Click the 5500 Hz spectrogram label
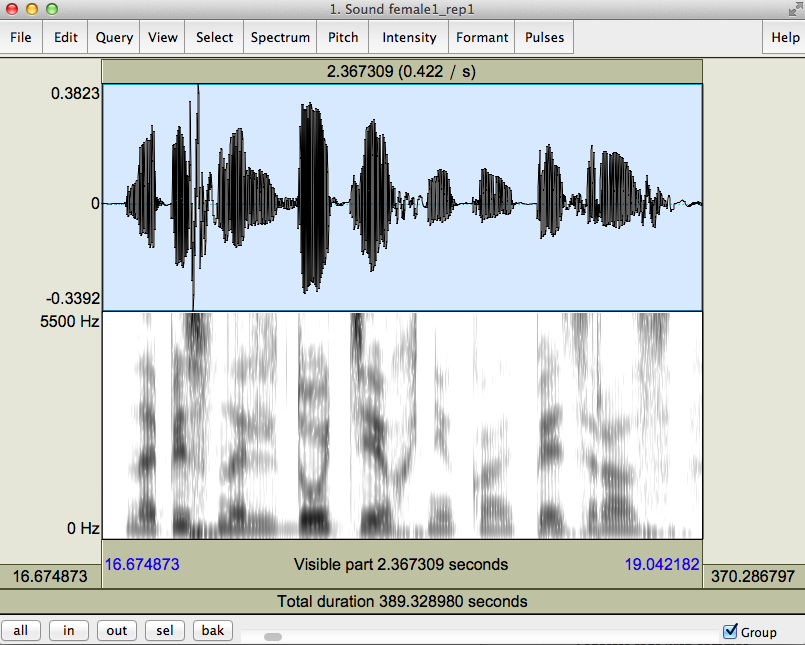 70,321
